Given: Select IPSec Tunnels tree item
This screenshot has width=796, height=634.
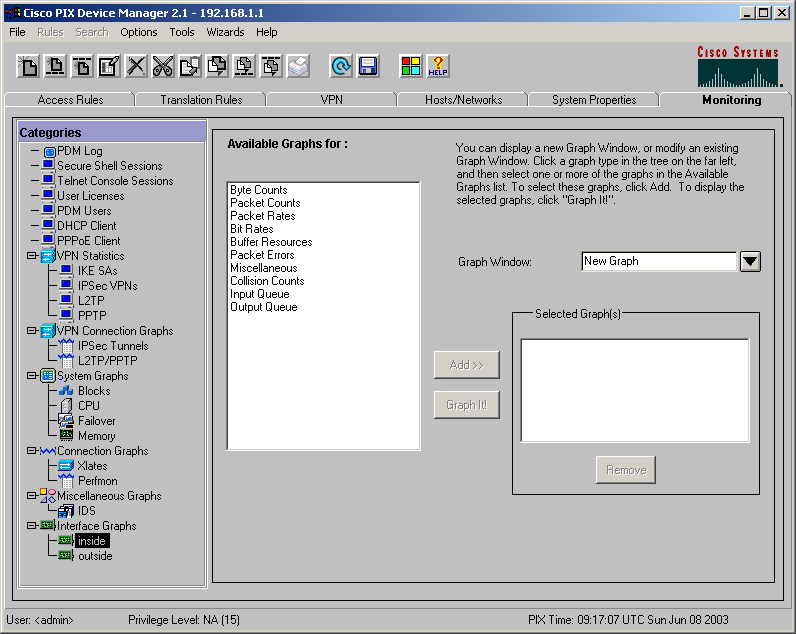Looking at the screenshot, I should (x=113, y=346).
